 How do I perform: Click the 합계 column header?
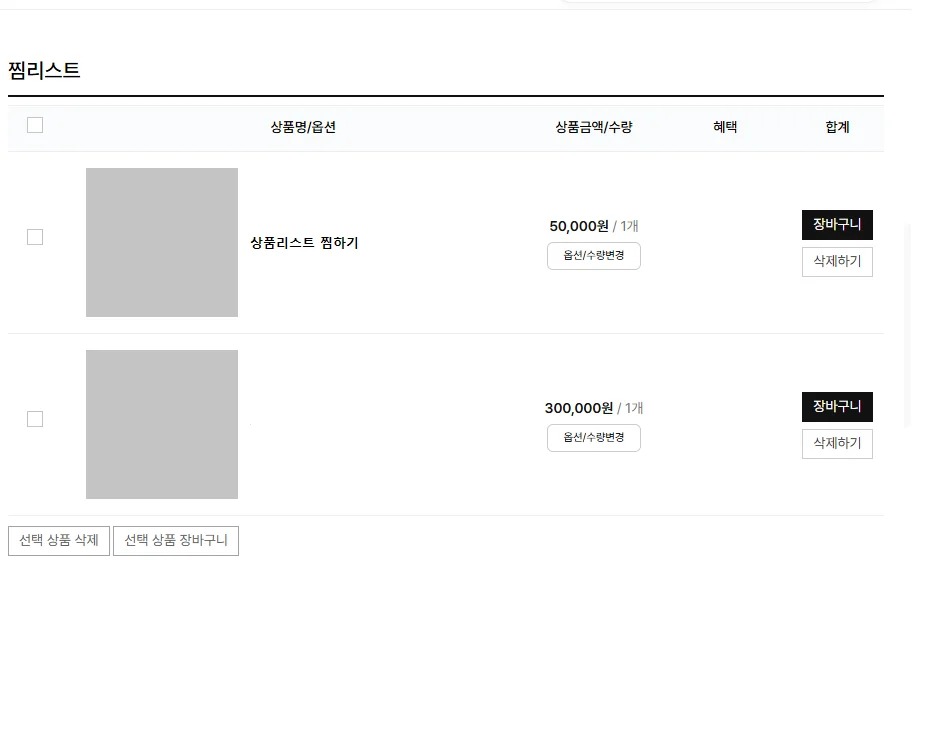coord(837,127)
